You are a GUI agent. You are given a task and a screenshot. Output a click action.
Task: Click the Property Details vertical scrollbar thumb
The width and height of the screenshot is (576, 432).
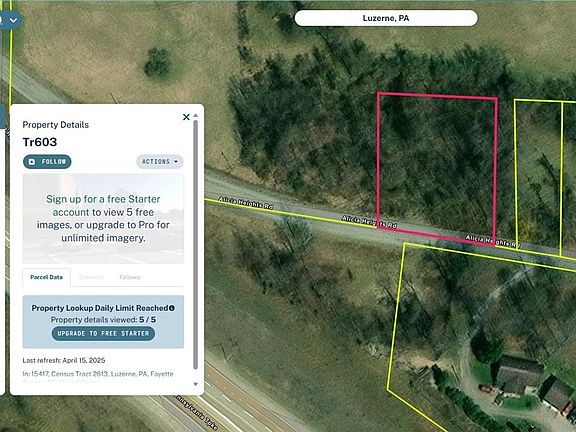point(195,244)
